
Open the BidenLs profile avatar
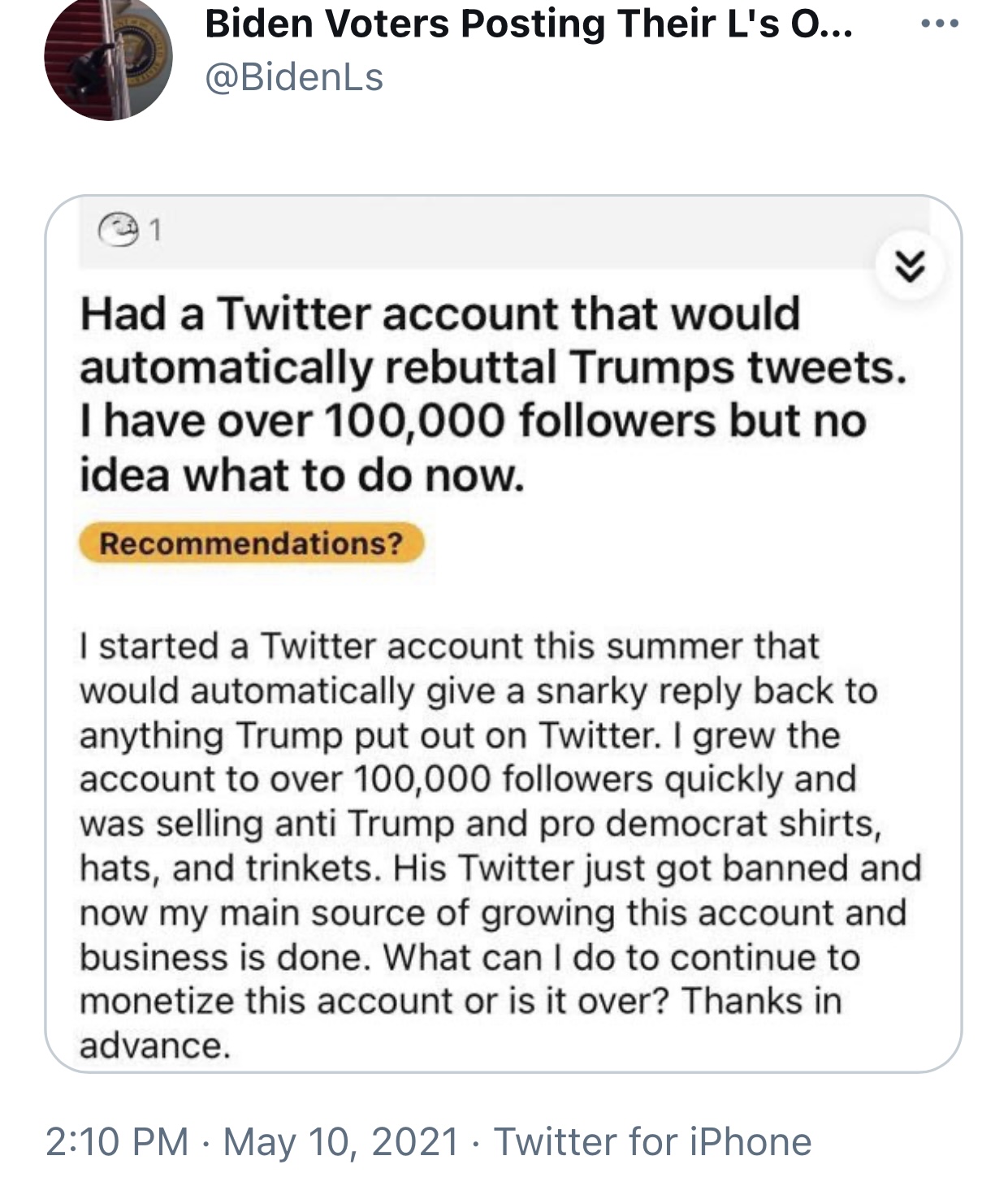(x=108, y=57)
